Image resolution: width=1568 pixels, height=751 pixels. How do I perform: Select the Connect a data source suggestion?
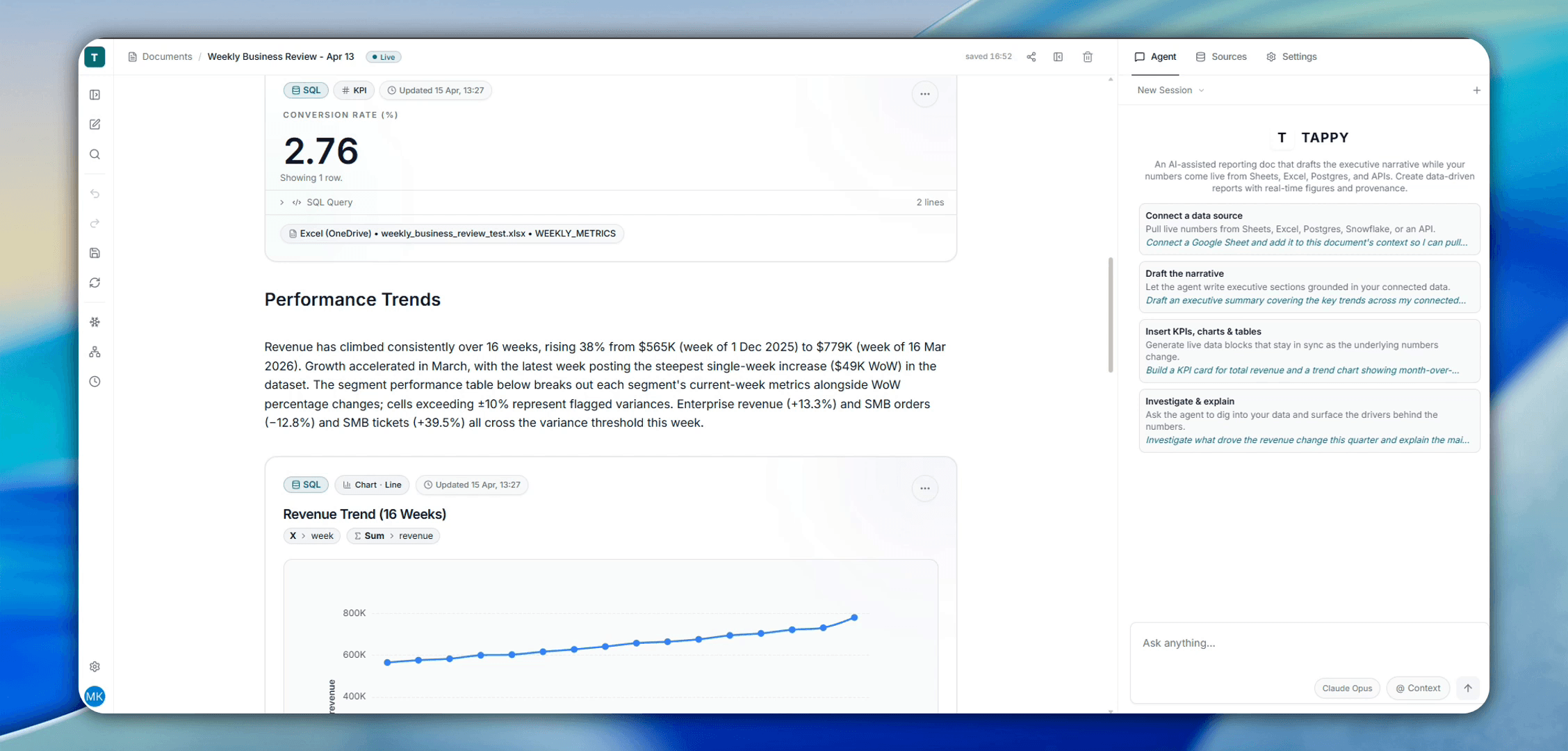point(1309,229)
